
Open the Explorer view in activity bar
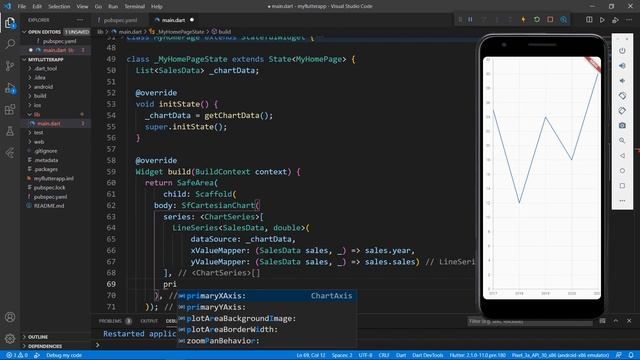[10, 22]
